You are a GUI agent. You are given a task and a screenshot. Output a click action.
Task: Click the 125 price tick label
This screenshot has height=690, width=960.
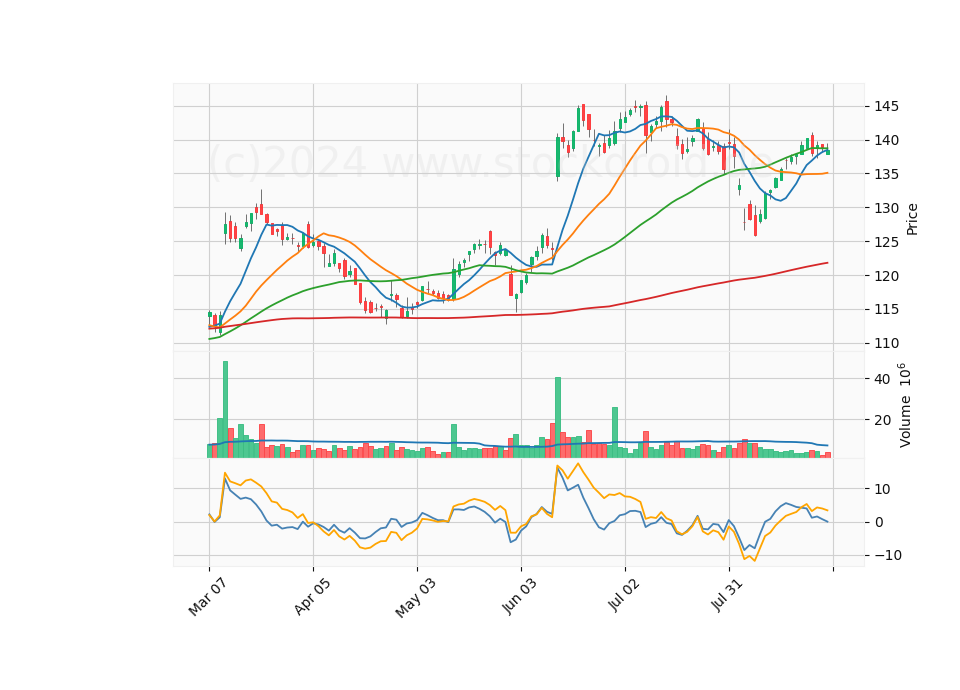click(886, 242)
